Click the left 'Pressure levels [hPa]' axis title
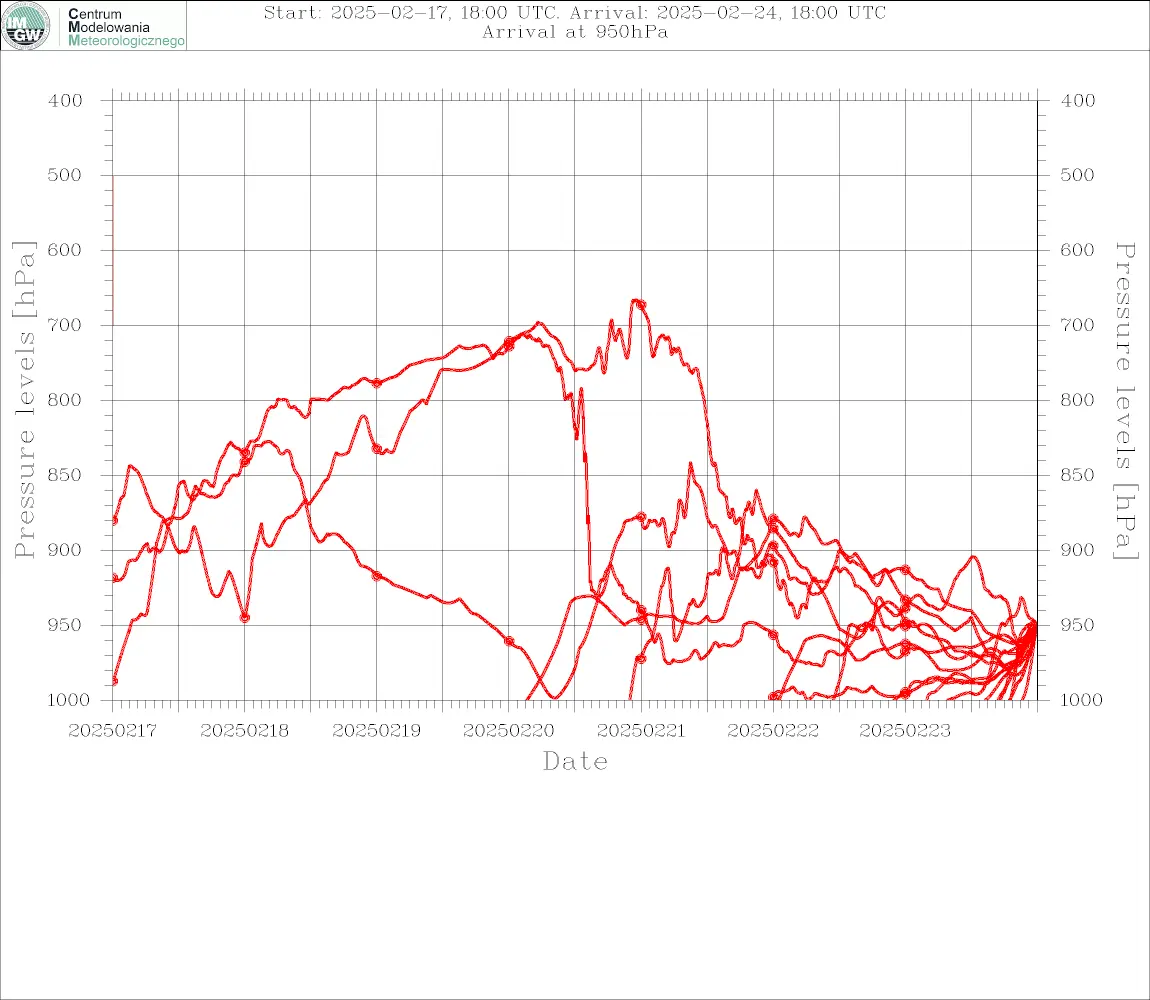The image size is (1150, 1000). pos(24,400)
